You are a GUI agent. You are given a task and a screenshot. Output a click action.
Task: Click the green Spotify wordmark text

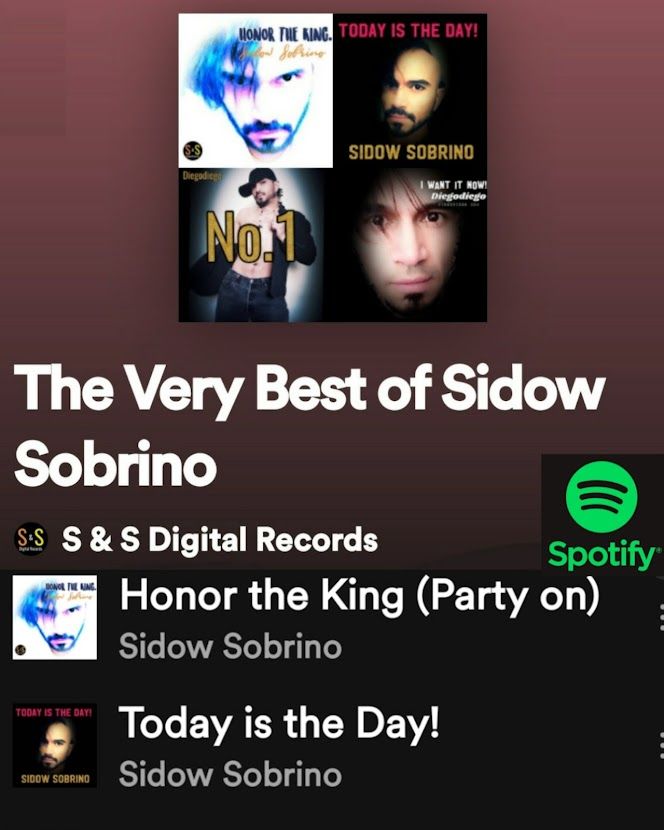(x=604, y=555)
